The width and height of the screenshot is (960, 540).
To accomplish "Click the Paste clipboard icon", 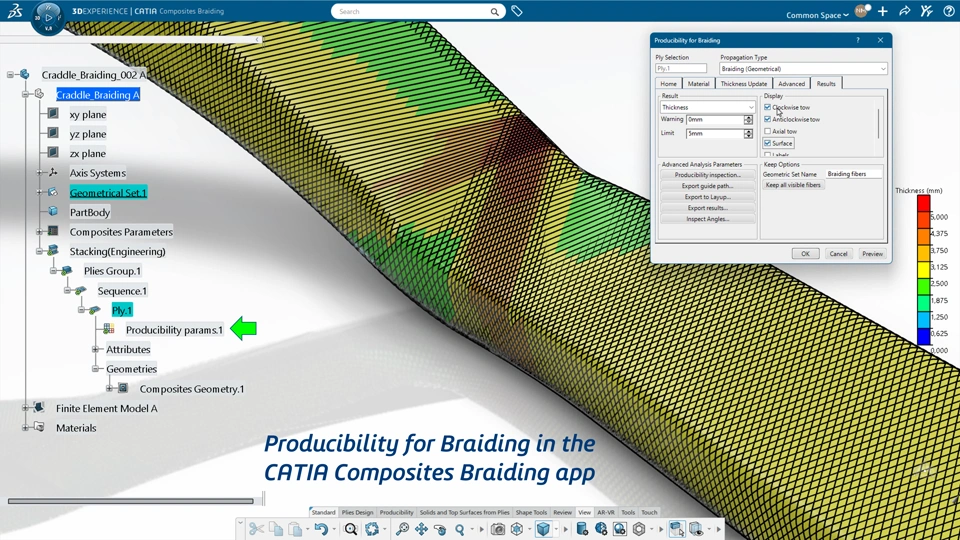I will tap(295, 528).
